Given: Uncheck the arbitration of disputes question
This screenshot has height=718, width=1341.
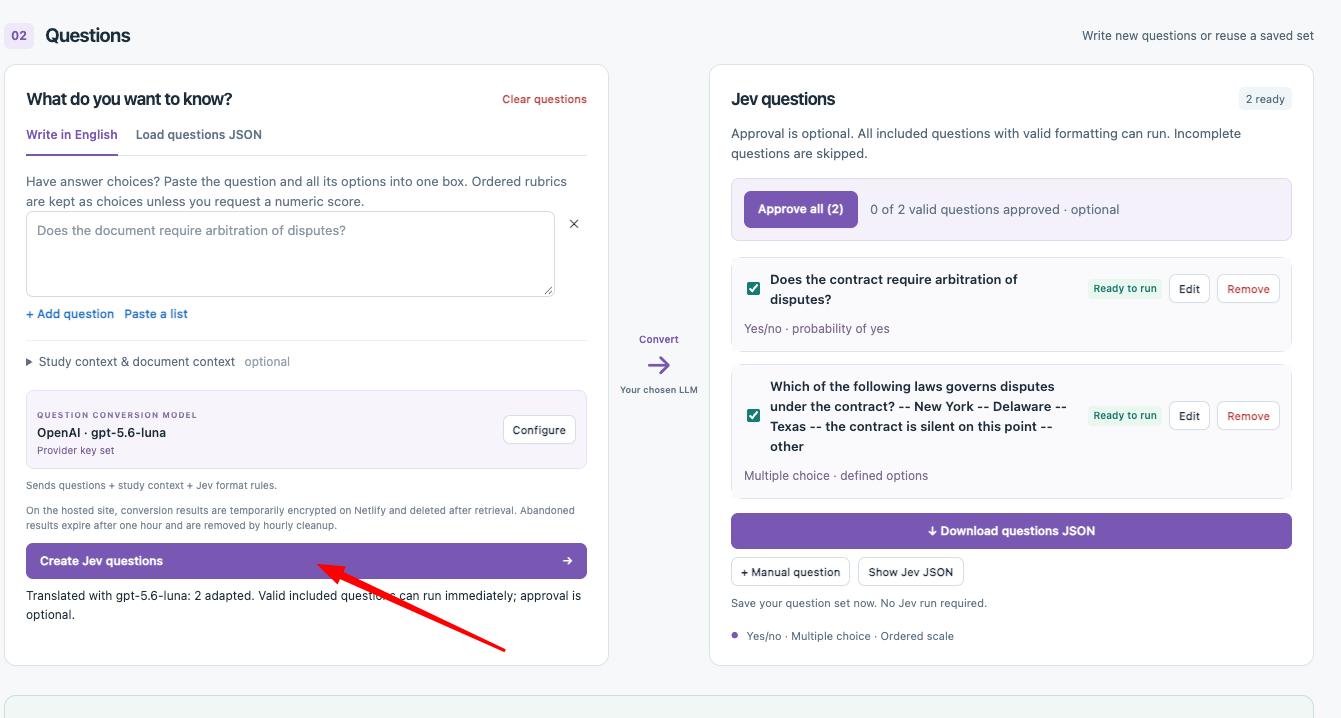Looking at the screenshot, I should point(754,289).
